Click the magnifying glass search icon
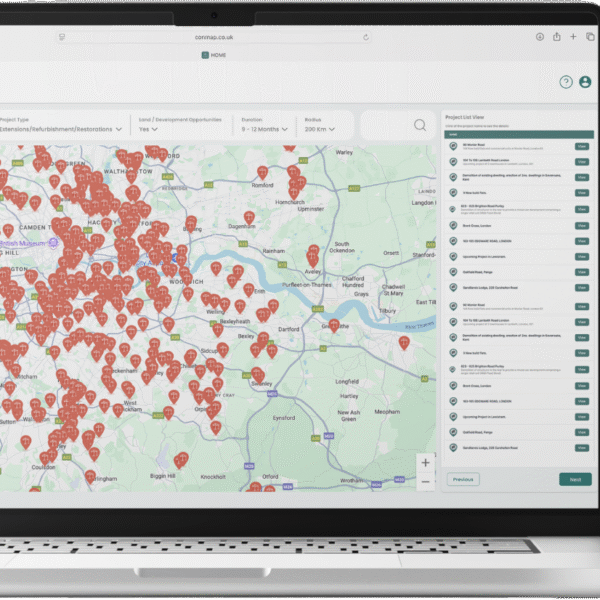Viewport: 600px width, 600px height. click(x=420, y=125)
